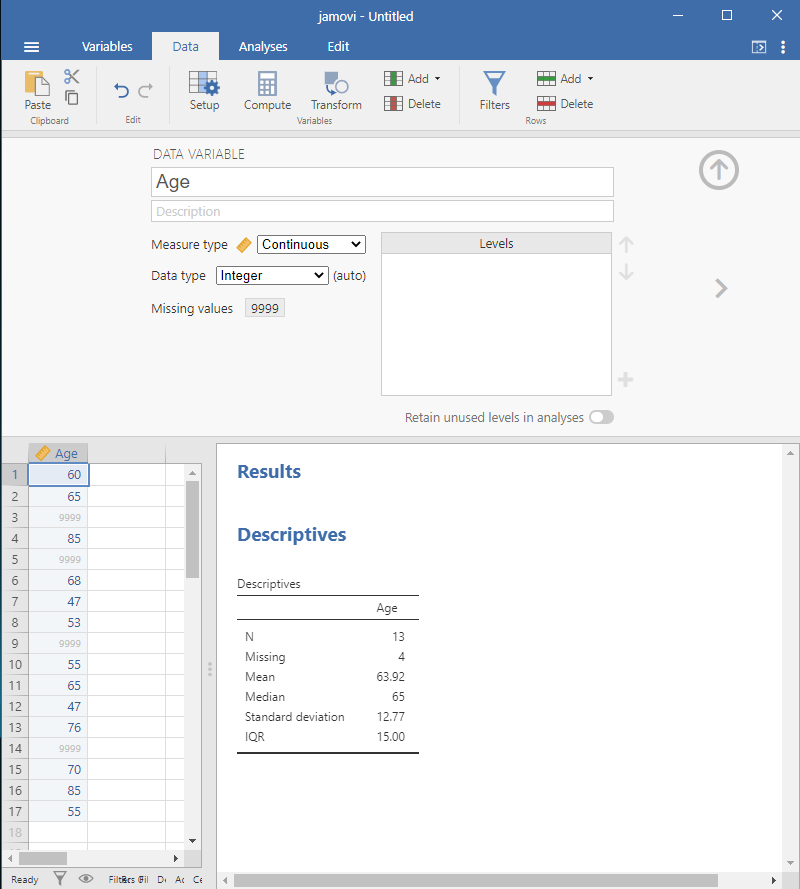The image size is (800, 889).
Task: Select row header 14
Action: 15,748
